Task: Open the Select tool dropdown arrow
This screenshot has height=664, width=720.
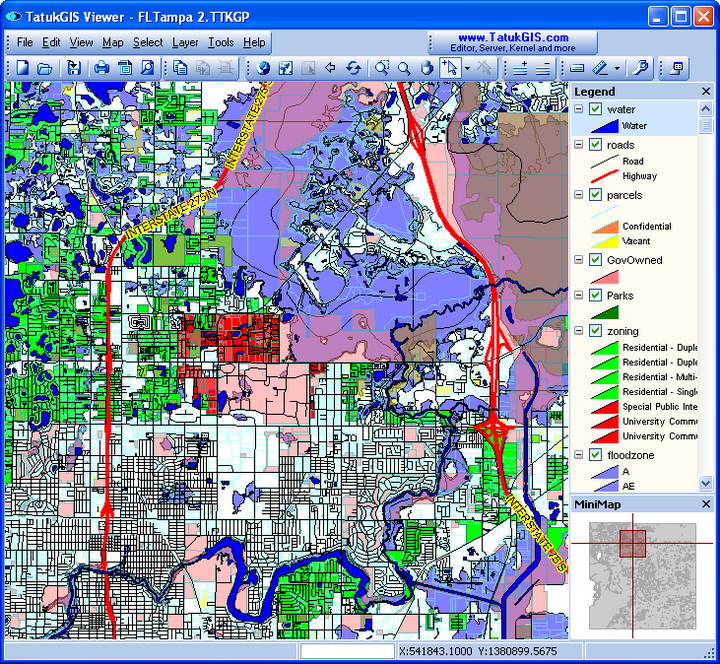Action: pos(467,69)
